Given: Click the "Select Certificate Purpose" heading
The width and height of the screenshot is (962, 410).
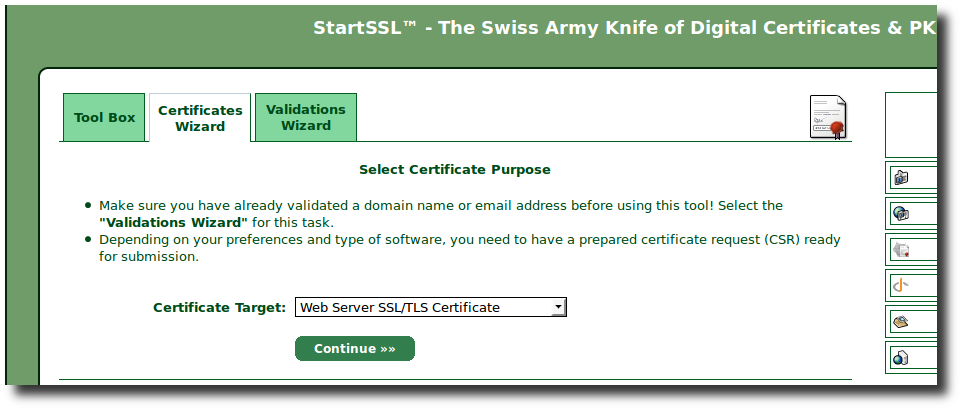Looking at the screenshot, I should pos(455,169).
